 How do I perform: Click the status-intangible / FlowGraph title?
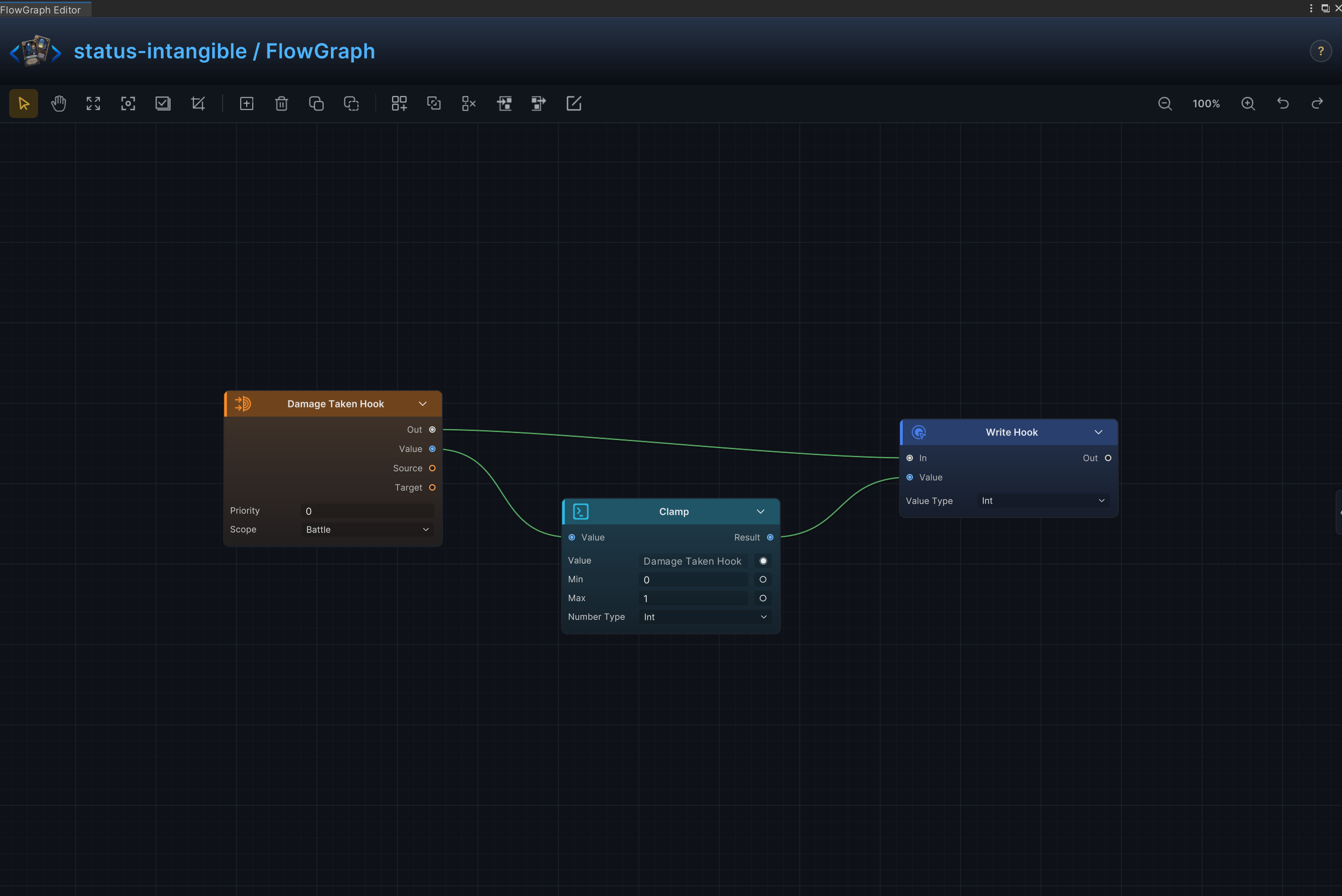(225, 51)
